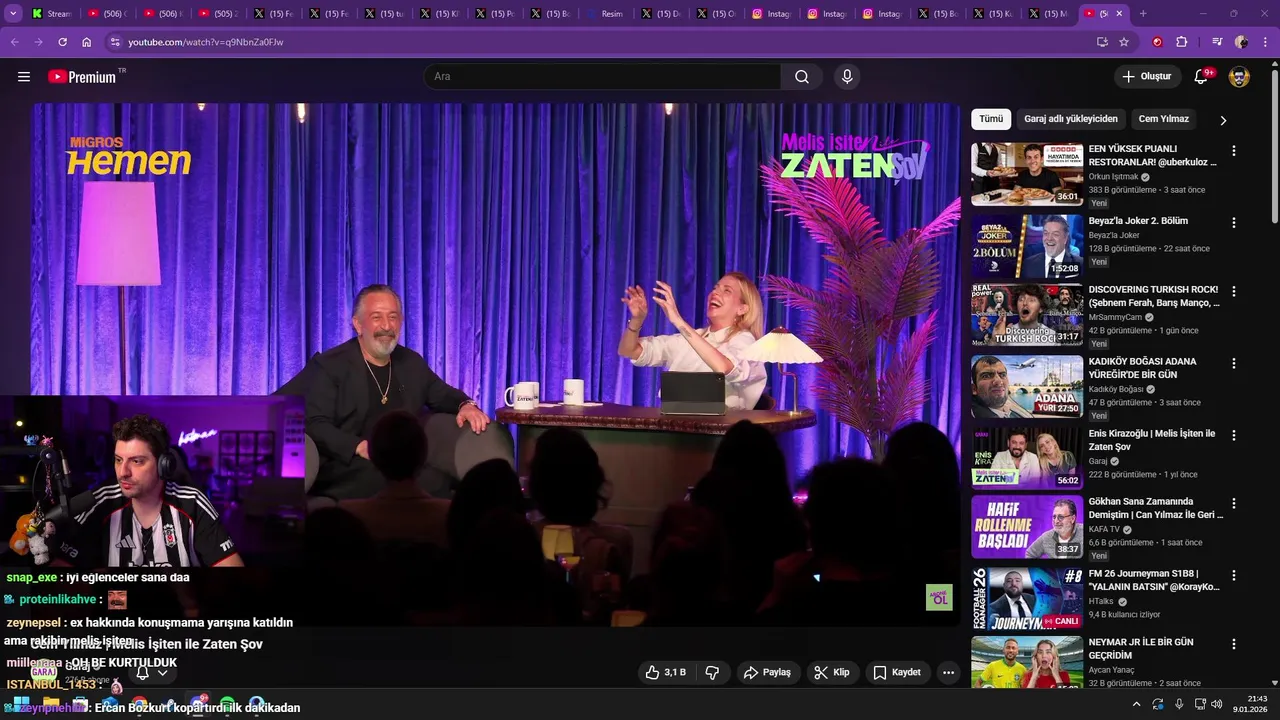
Task: Select the Cem Yılmaz filter chip
Action: tap(1164, 119)
